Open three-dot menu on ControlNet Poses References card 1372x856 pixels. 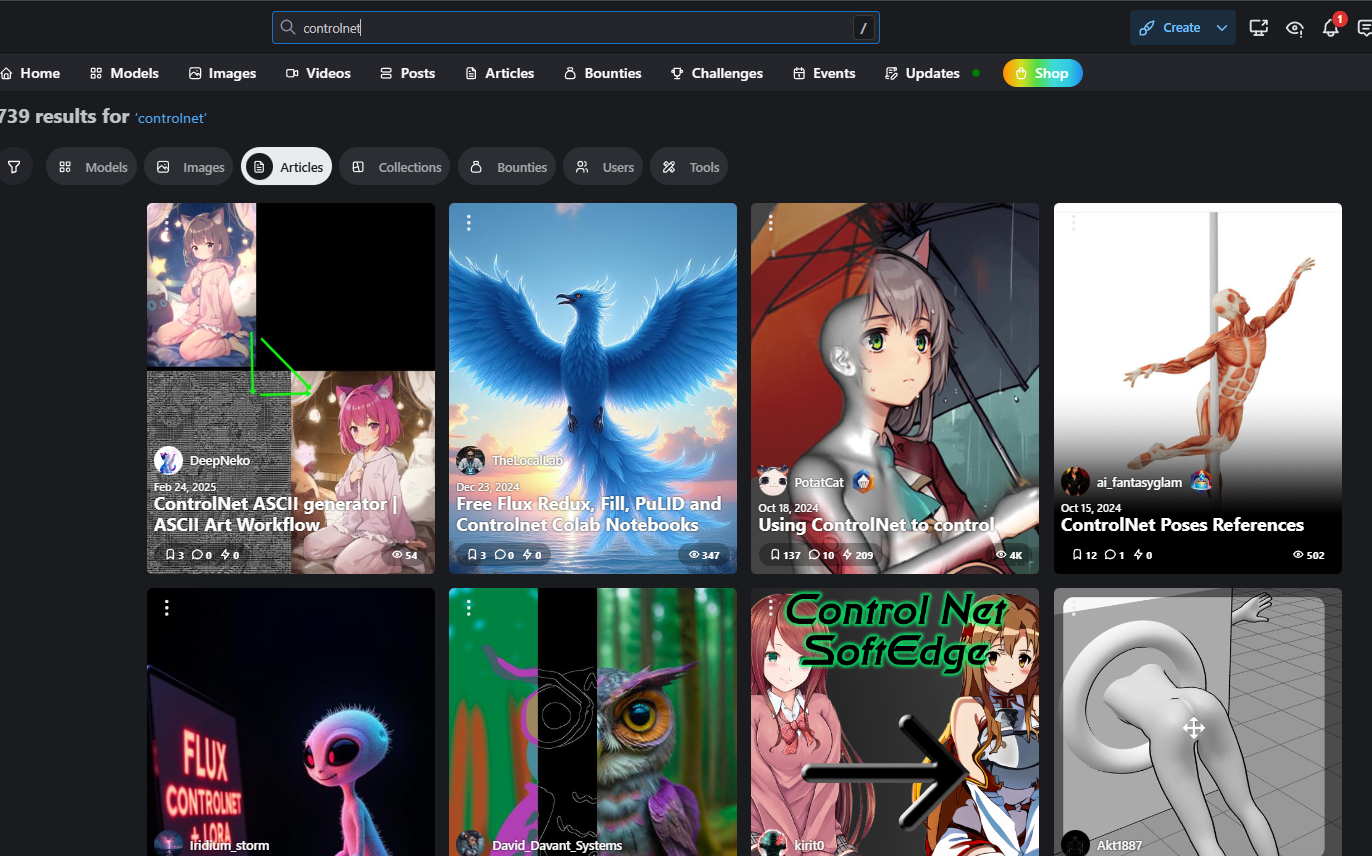(1073, 223)
